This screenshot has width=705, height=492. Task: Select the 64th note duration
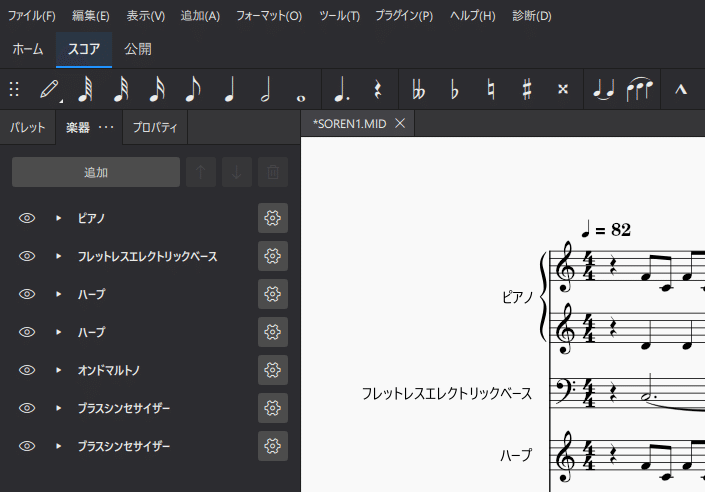coord(85,89)
